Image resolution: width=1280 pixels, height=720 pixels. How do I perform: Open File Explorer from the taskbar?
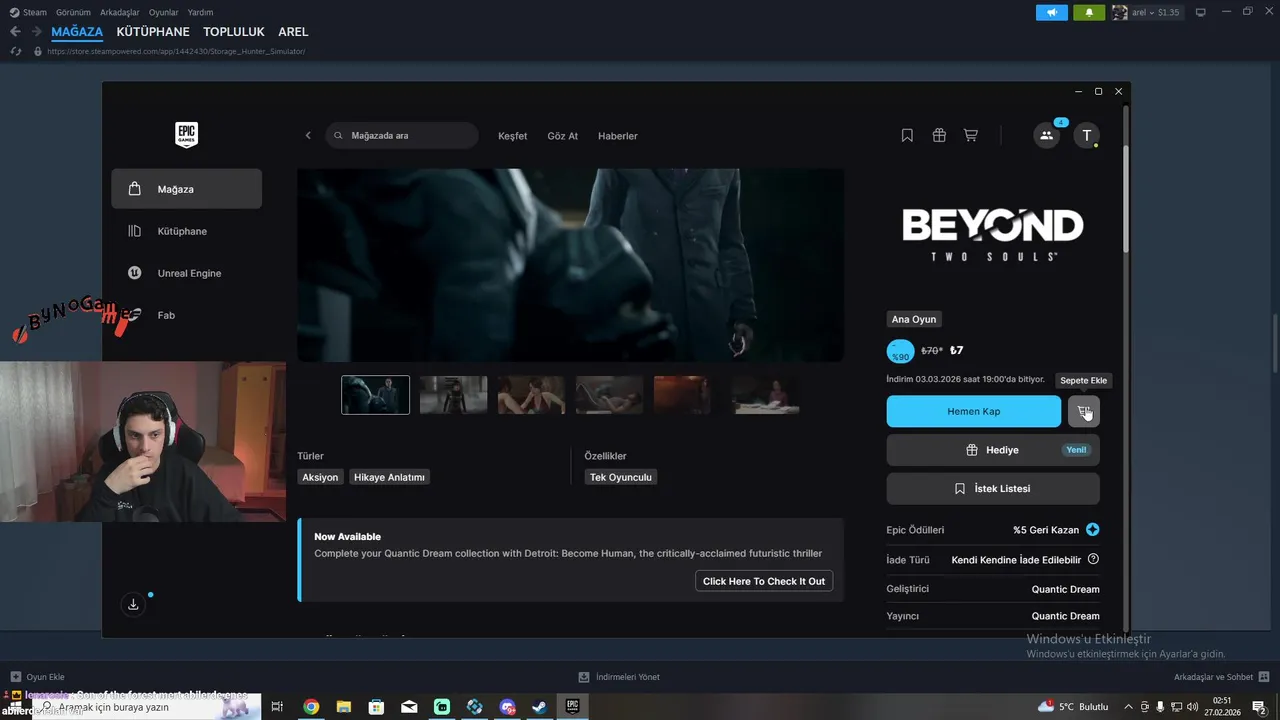click(344, 707)
